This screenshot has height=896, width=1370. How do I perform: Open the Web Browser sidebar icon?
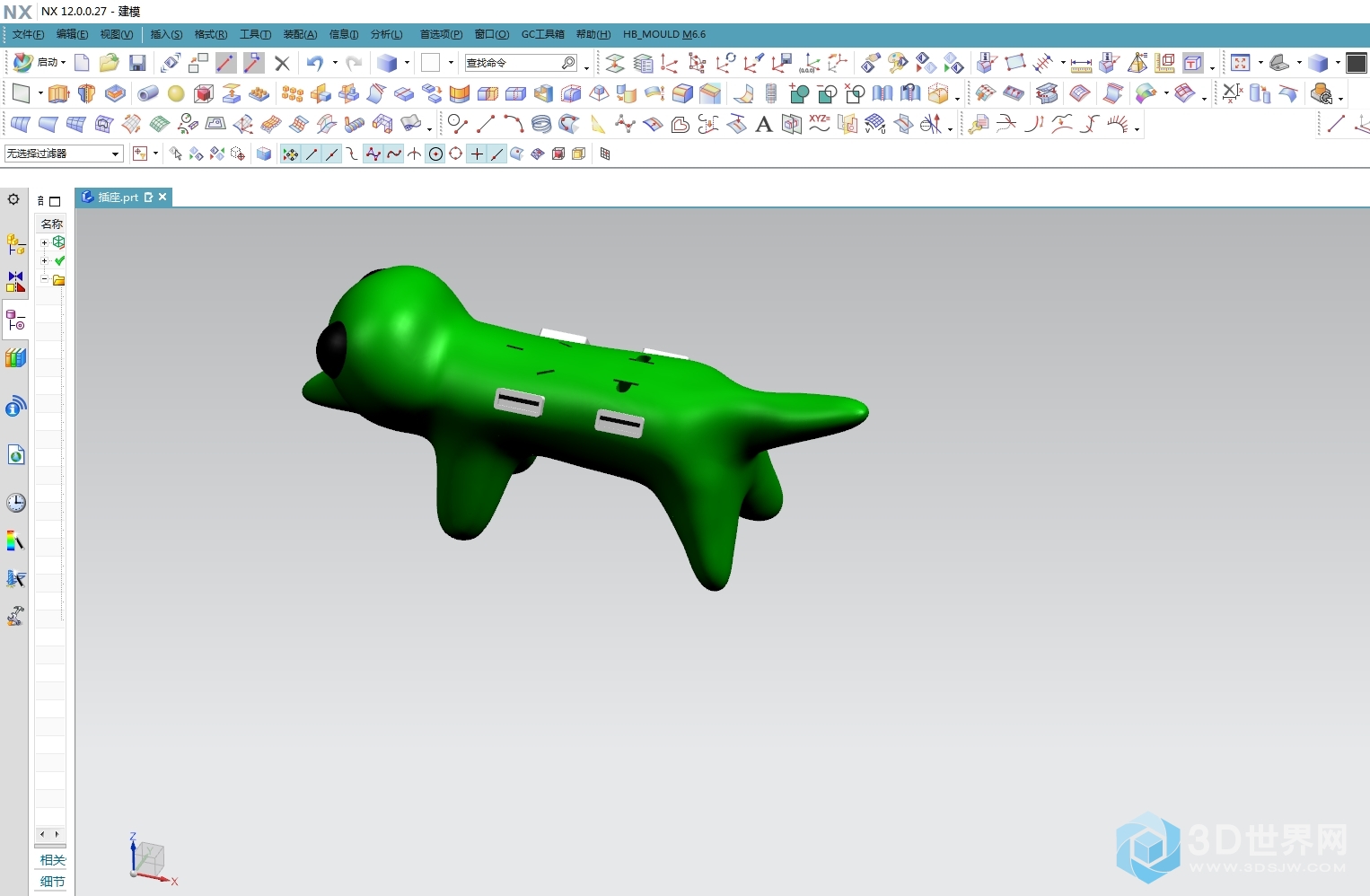(15, 455)
